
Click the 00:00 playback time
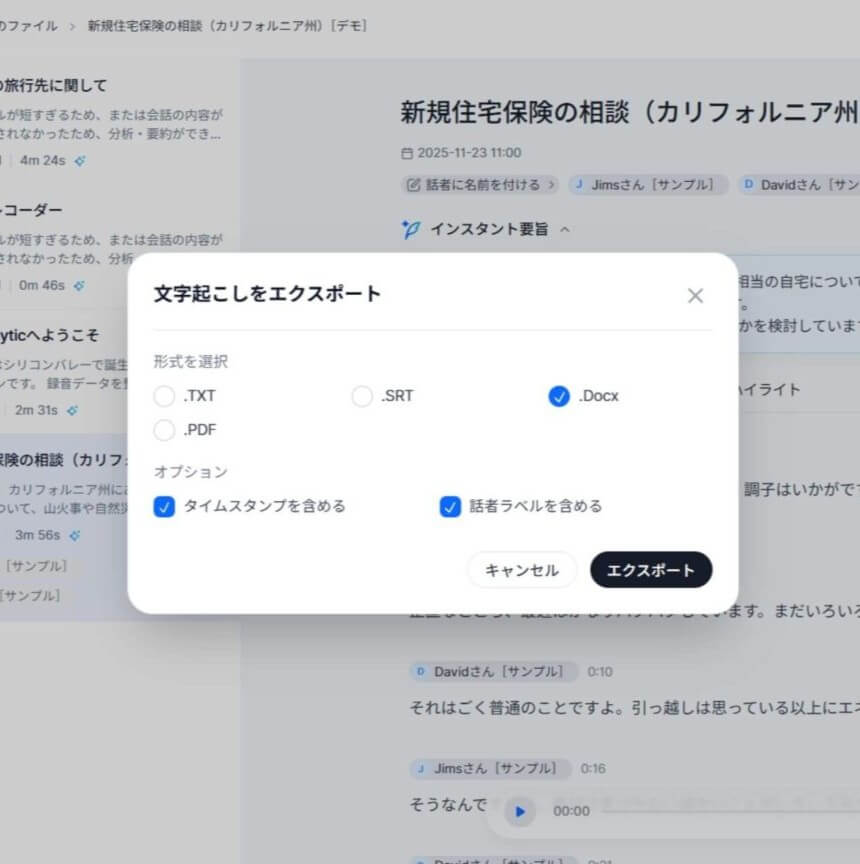[x=571, y=811]
